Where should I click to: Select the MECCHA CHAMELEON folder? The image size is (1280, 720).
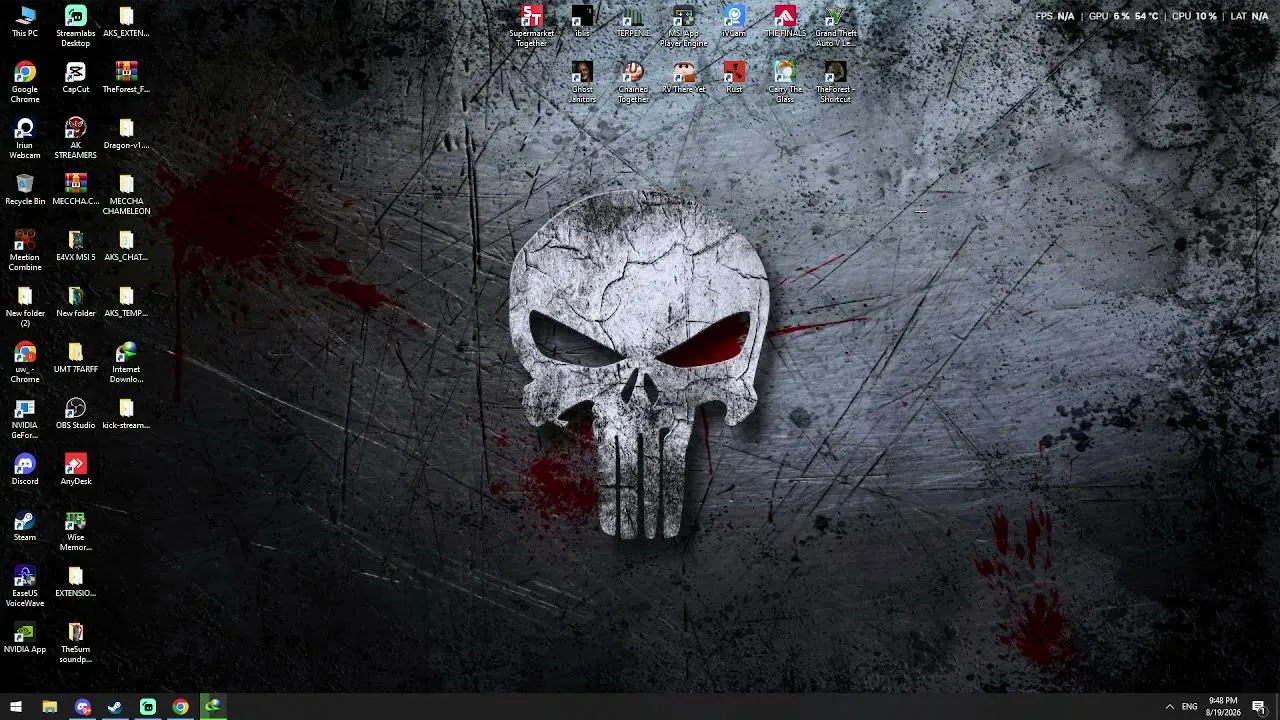tap(126, 195)
